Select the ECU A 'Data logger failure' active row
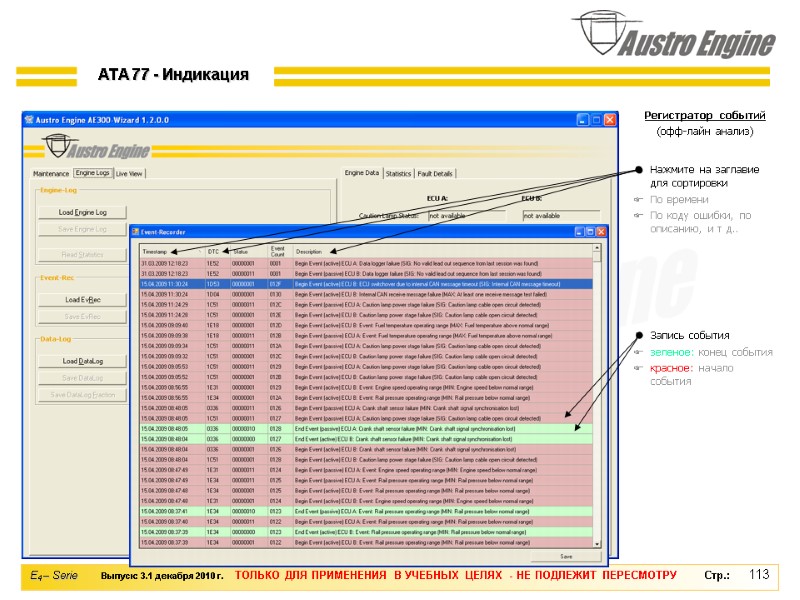This screenshot has height=600, width=800. click(x=366, y=264)
